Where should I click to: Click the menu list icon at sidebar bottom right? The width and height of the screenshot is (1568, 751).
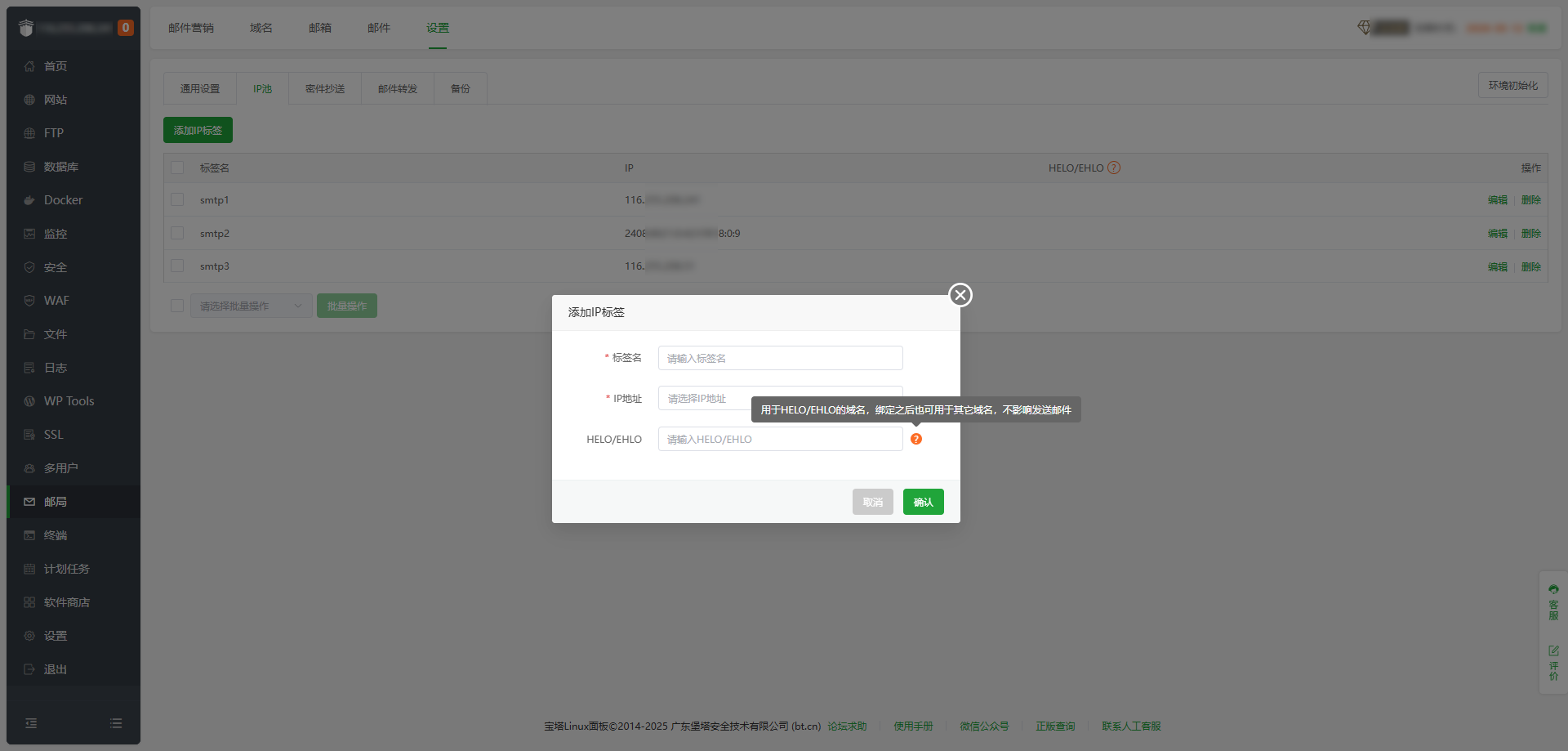pyautogui.click(x=116, y=723)
